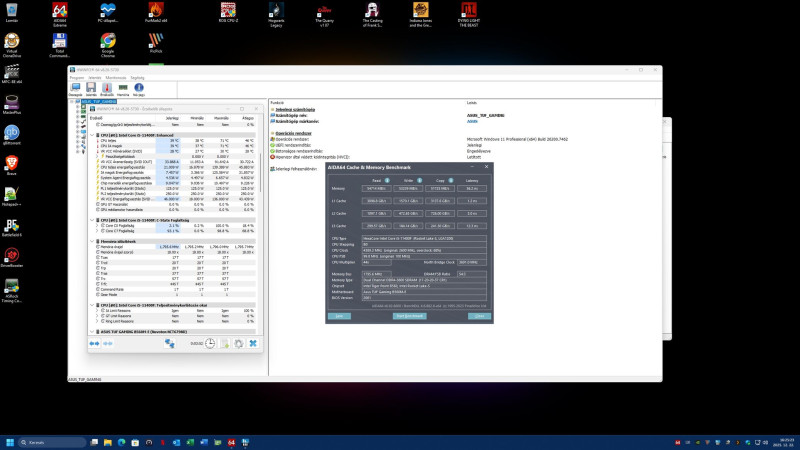Open the Monitoring menu in HWiNFO
The image size is (800, 450).
[x=116, y=78]
